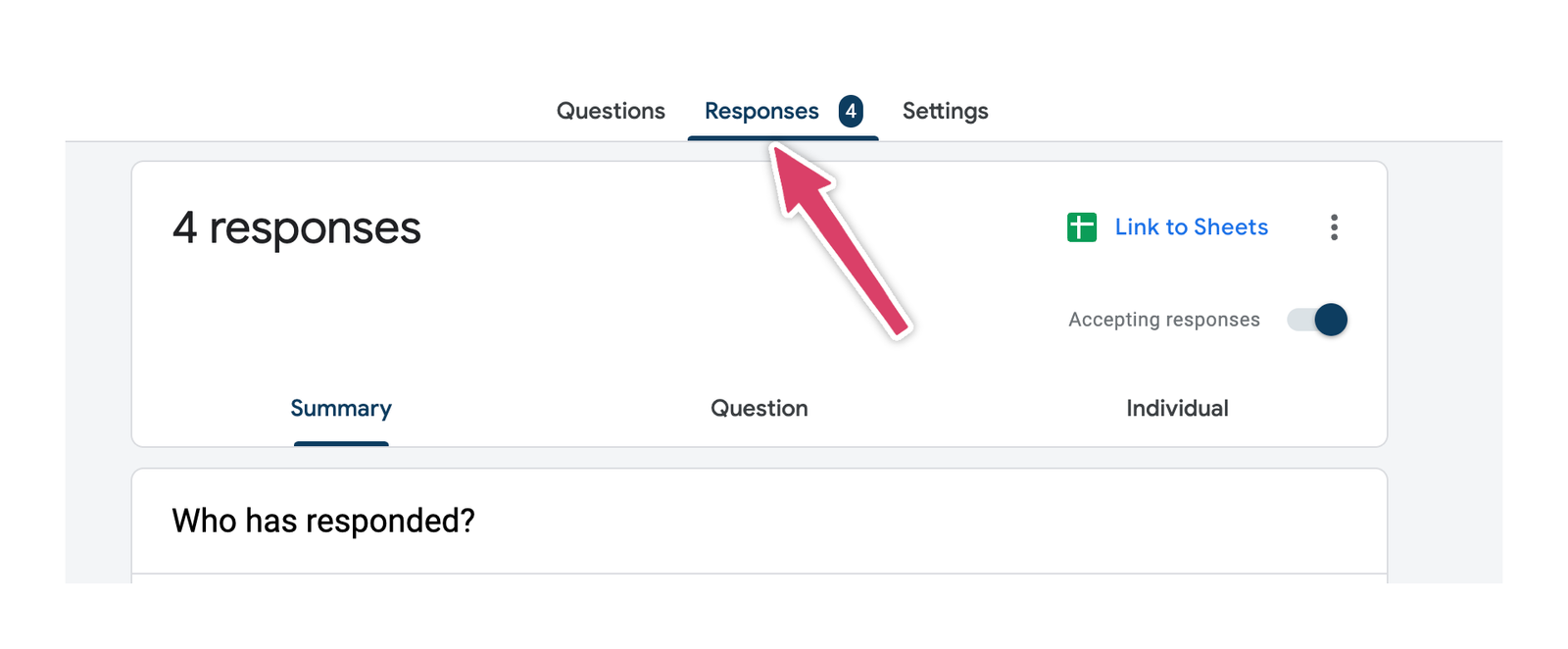Open the Settings tab

(x=945, y=111)
